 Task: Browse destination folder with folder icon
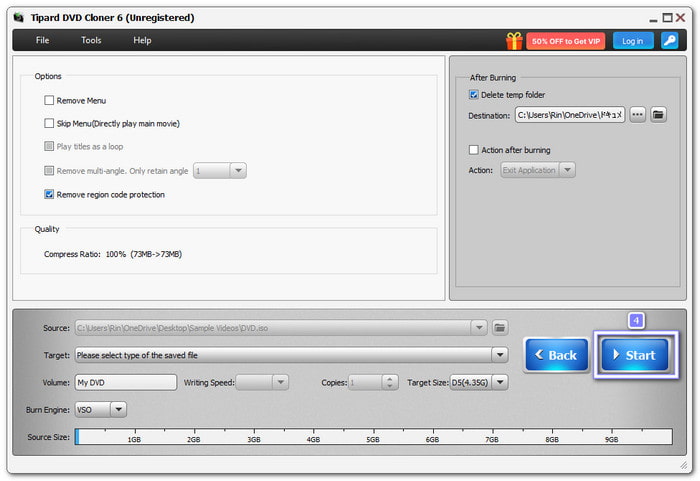tap(658, 115)
